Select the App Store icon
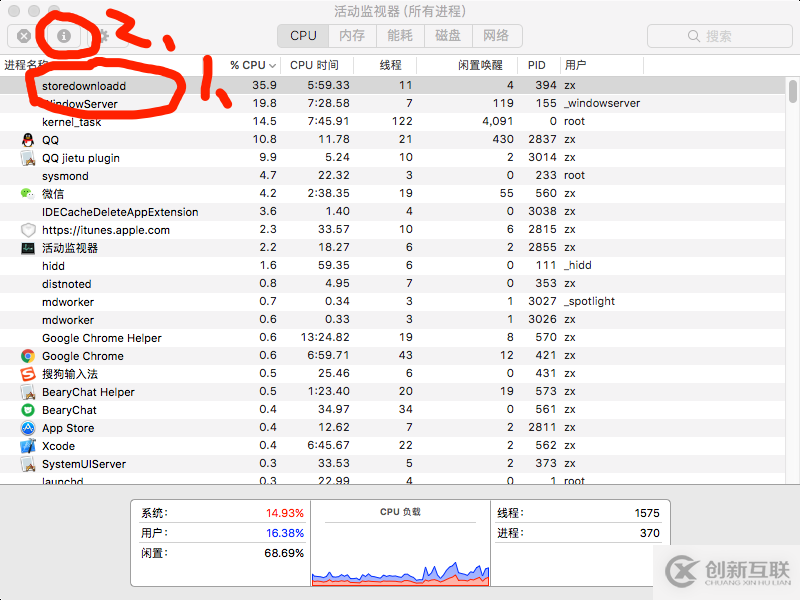Image resolution: width=800 pixels, height=600 pixels. point(28,428)
